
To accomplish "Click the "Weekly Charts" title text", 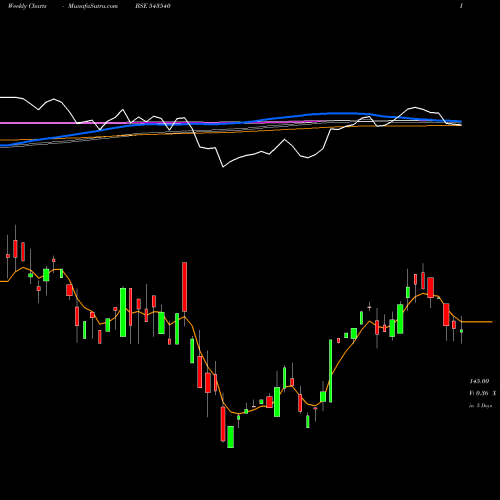I will 27,6.
